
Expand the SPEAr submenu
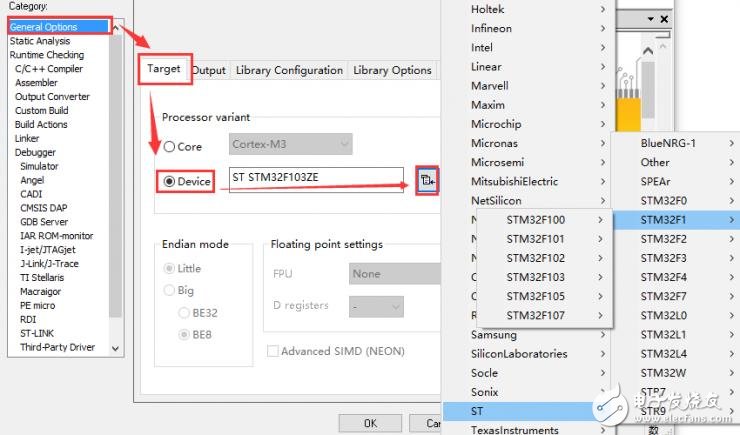(x=676, y=181)
